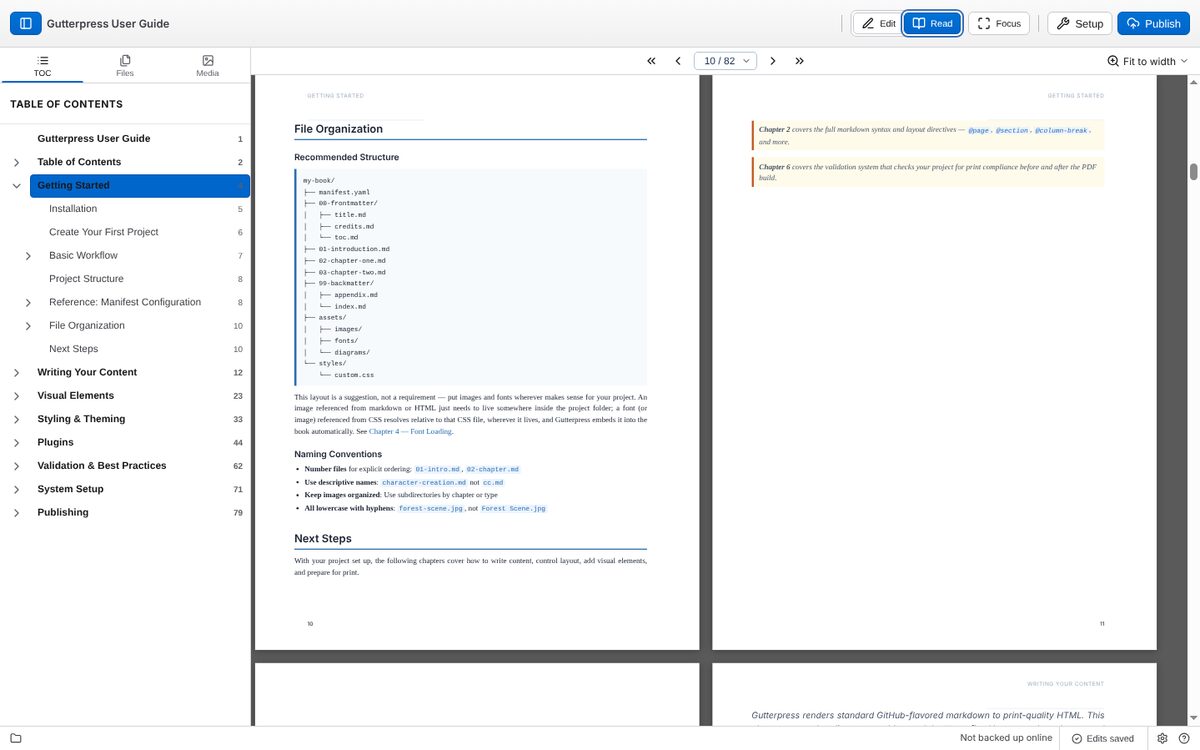1200x750 pixels.
Task: Go to next page
Action: [773, 61]
